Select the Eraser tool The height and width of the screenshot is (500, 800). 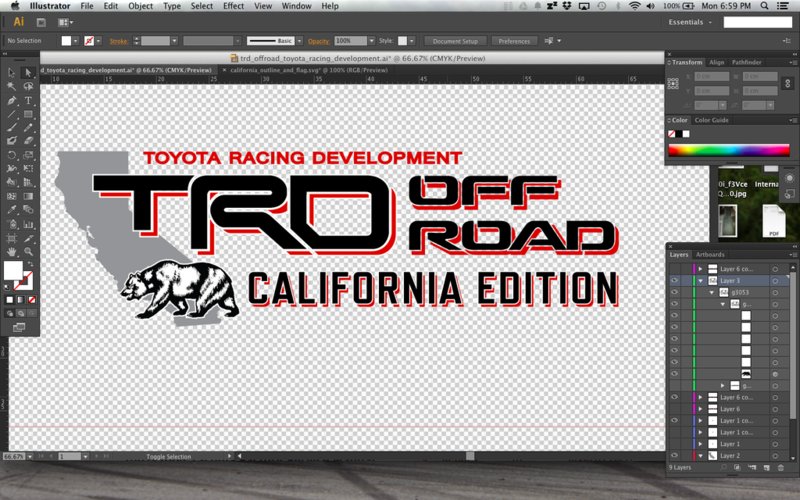(x=28, y=141)
